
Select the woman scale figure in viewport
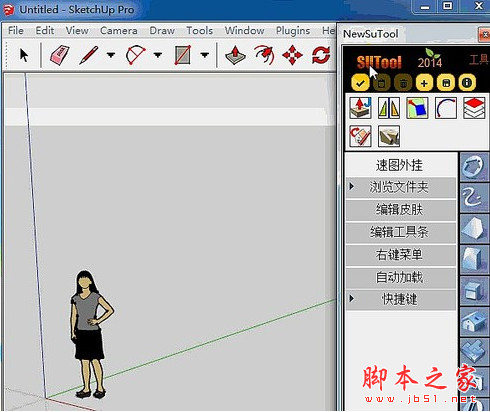[91, 334]
